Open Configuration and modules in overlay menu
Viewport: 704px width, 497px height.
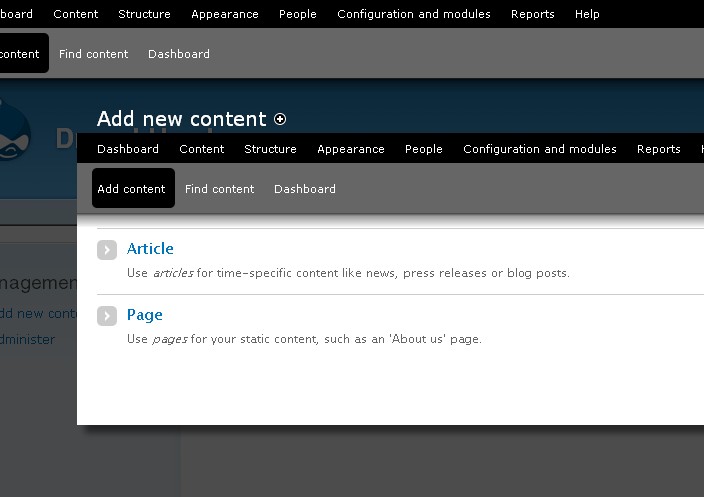tap(540, 149)
